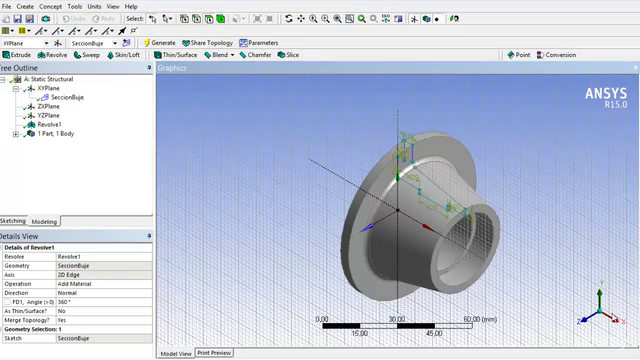640x360 pixels.
Task: Select SeccionBuje sketch in tree
Action: point(67,97)
